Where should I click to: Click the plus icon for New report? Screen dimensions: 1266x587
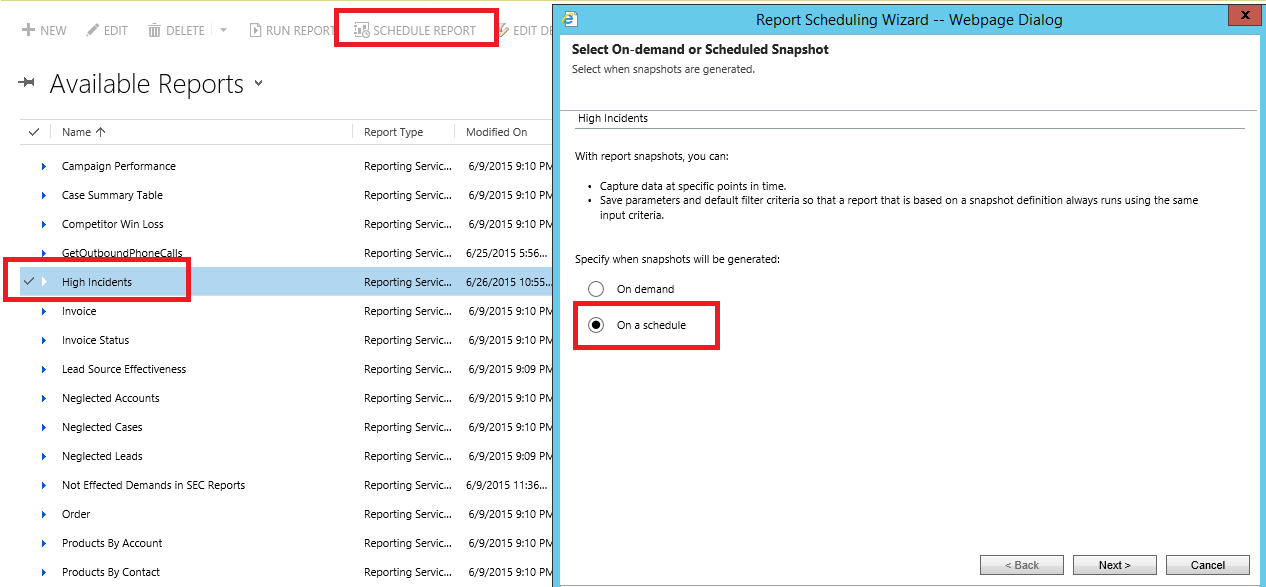coord(28,31)
